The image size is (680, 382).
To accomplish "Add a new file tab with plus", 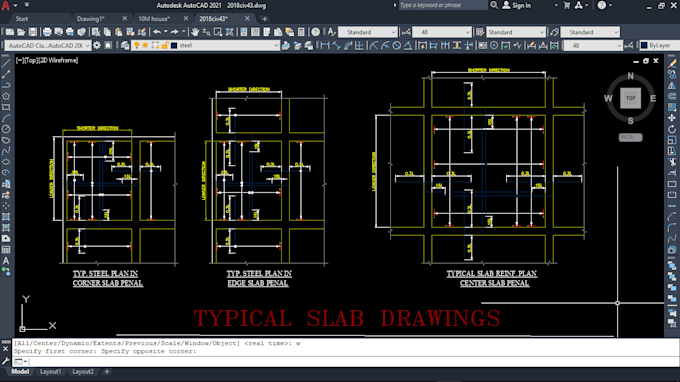I will click(x=264, y=19).
